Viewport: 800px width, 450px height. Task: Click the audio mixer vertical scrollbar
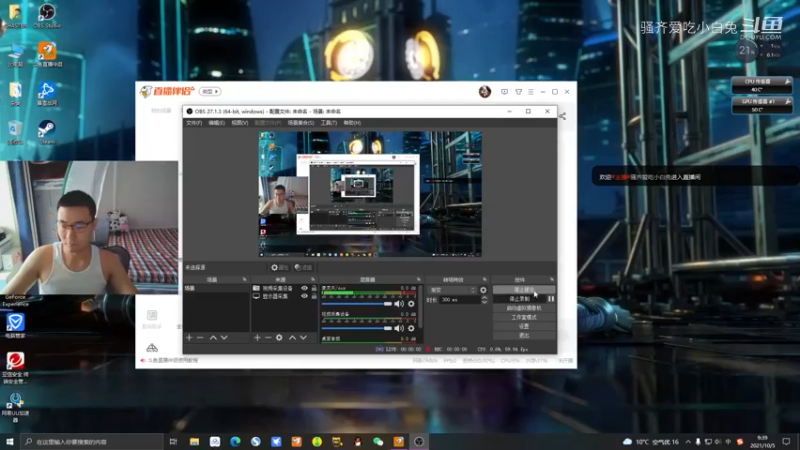tap(420, 309)
